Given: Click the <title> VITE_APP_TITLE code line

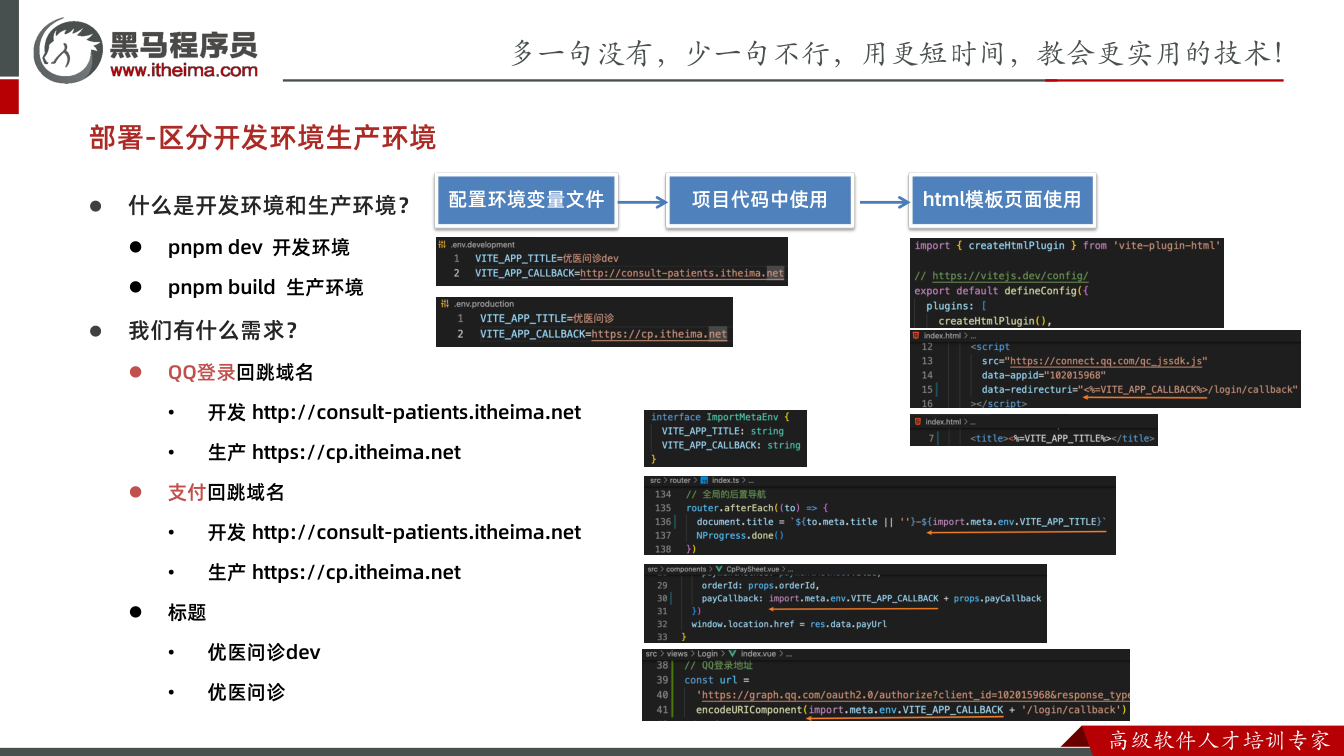Looking at the screenshot, I should [1062, 438].
